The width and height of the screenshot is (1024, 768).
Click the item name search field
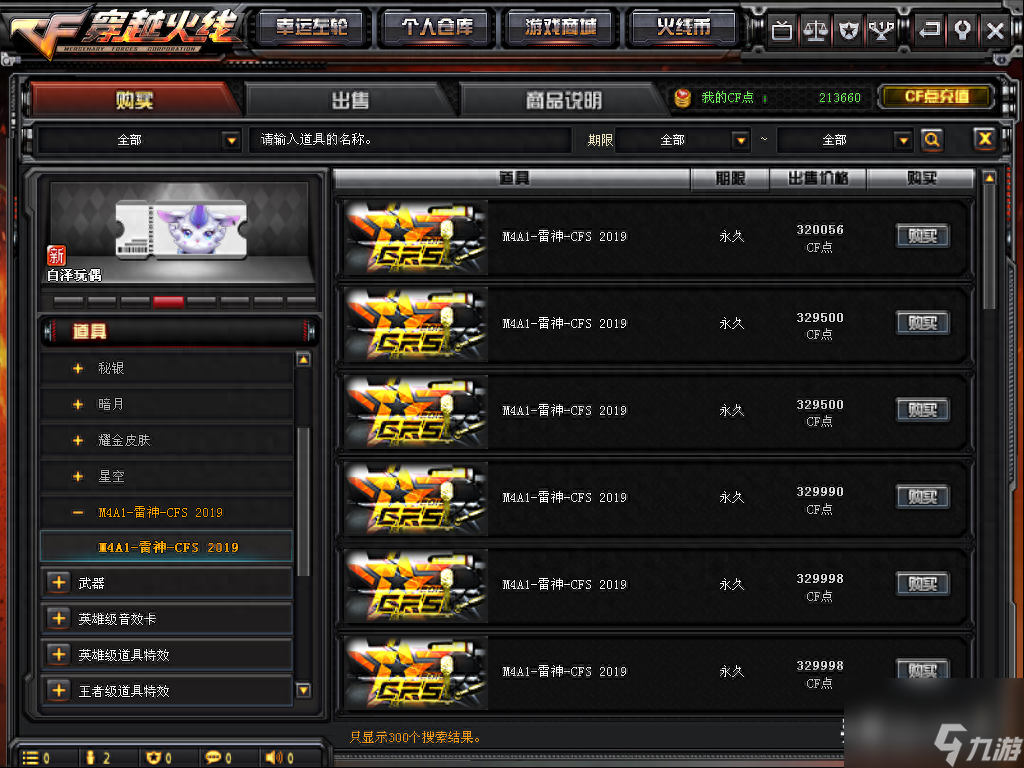pos(409,140)
